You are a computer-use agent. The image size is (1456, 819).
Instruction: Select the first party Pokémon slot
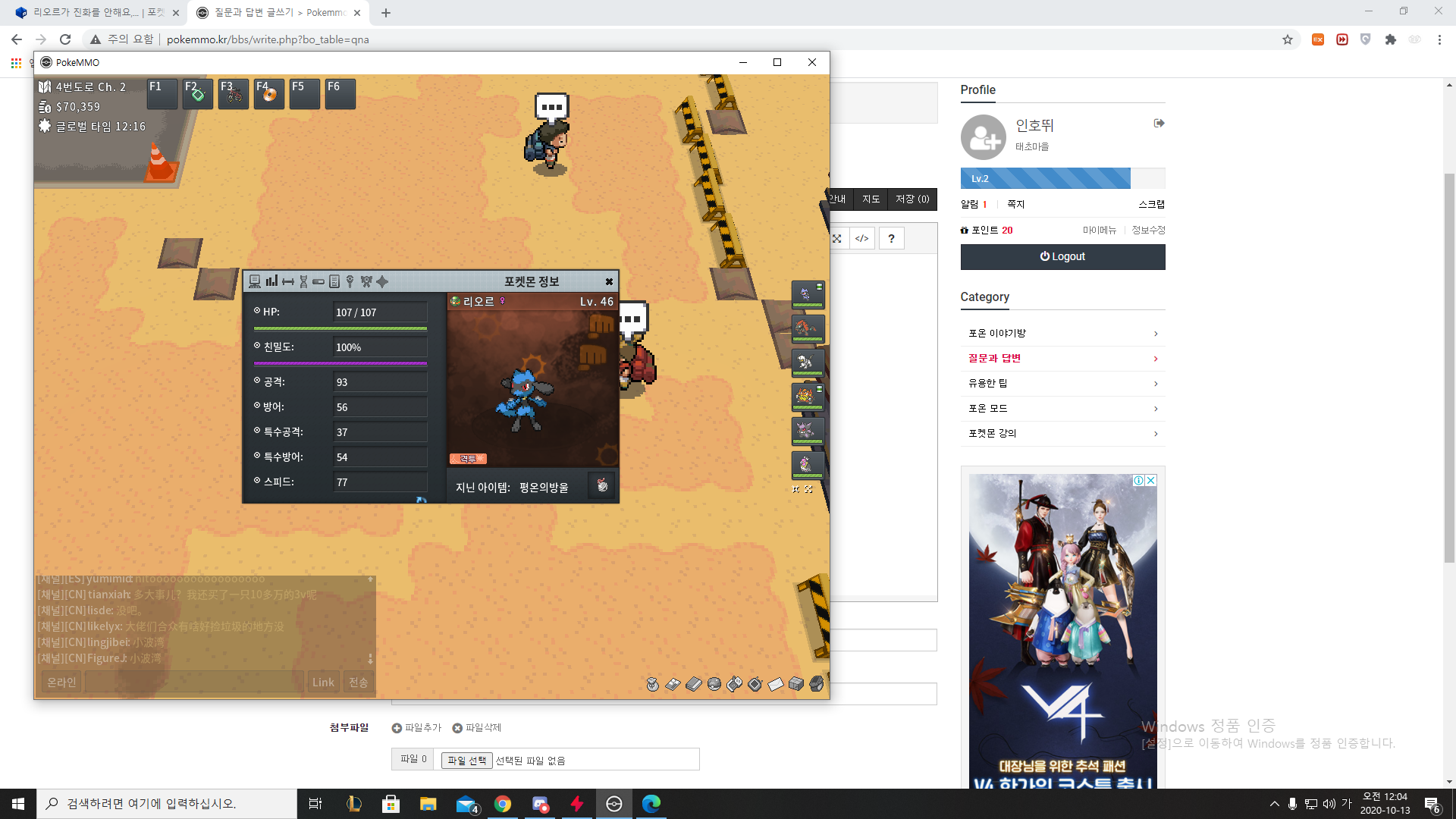pos(807,294)
